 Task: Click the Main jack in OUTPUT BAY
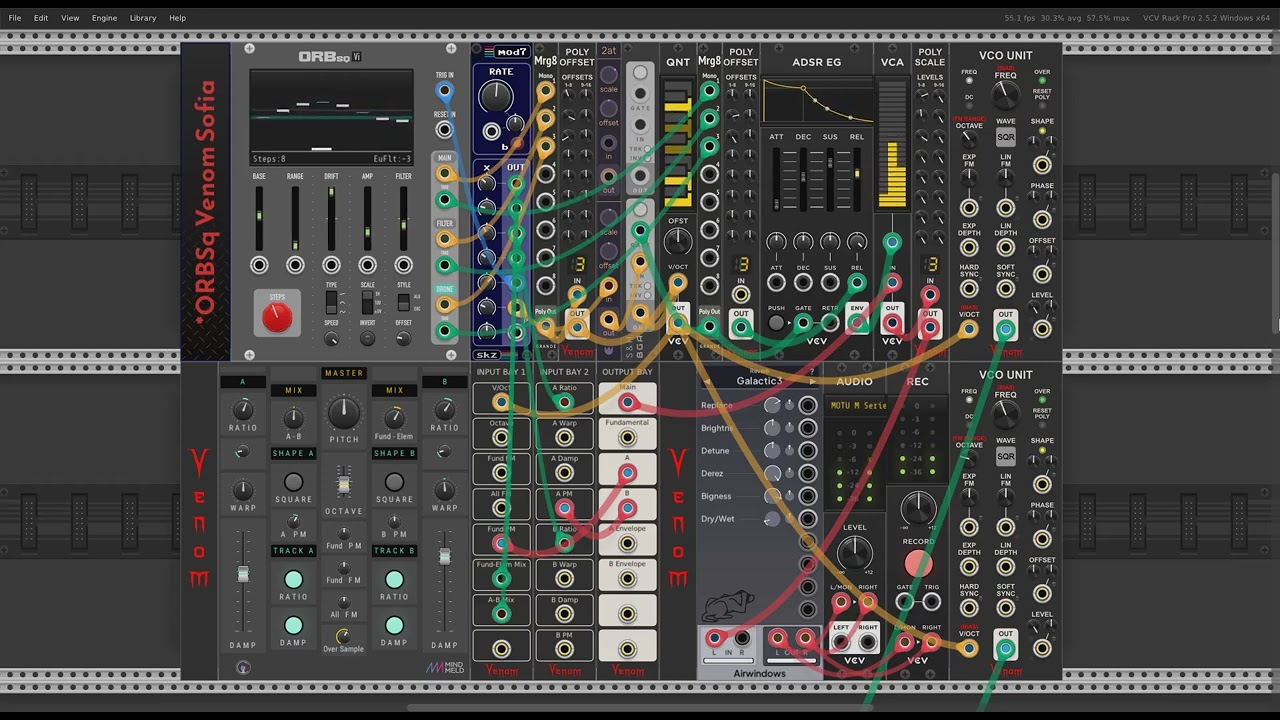pos(627,403)
